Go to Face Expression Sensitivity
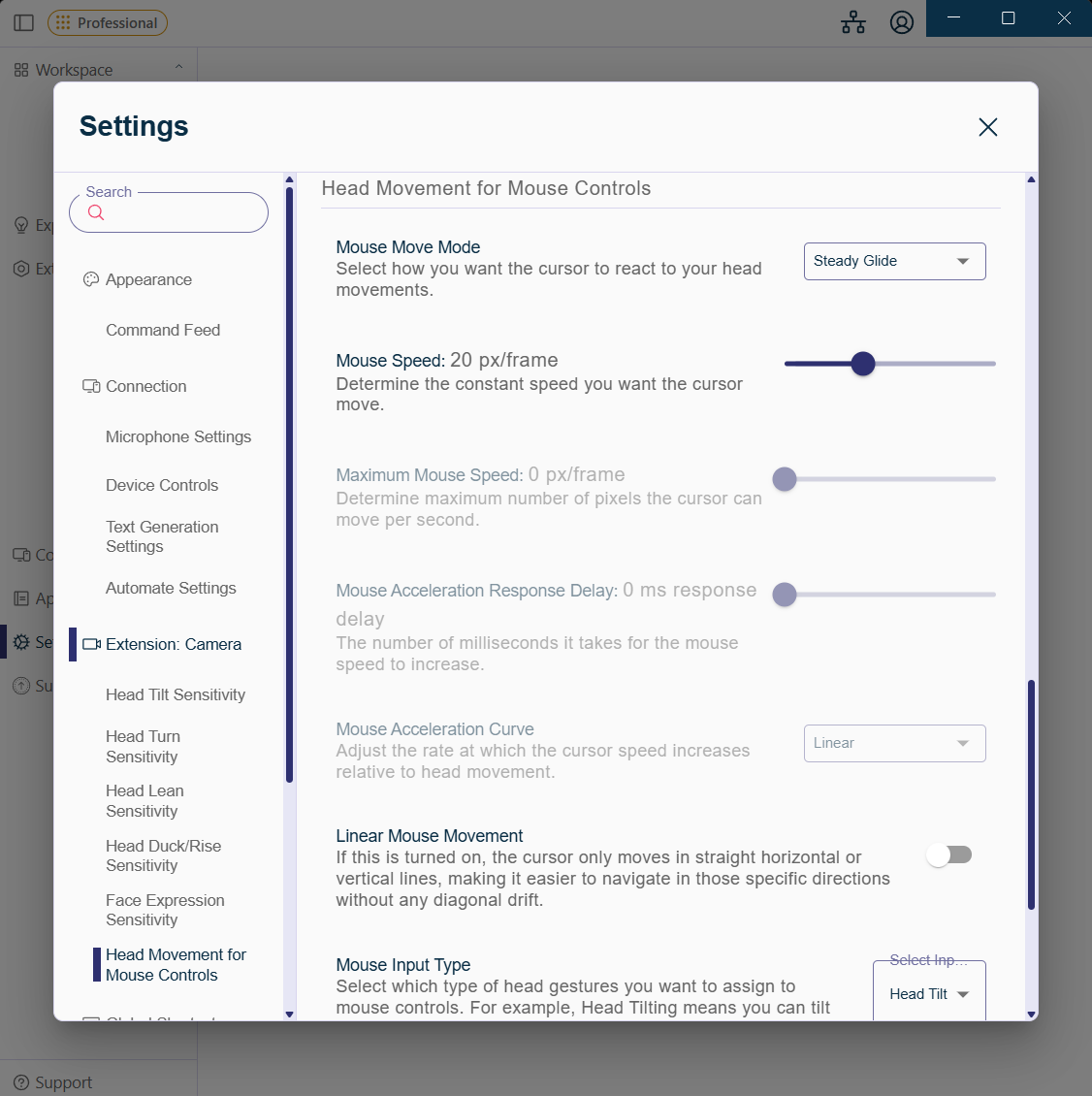 (x=165, y=910)
